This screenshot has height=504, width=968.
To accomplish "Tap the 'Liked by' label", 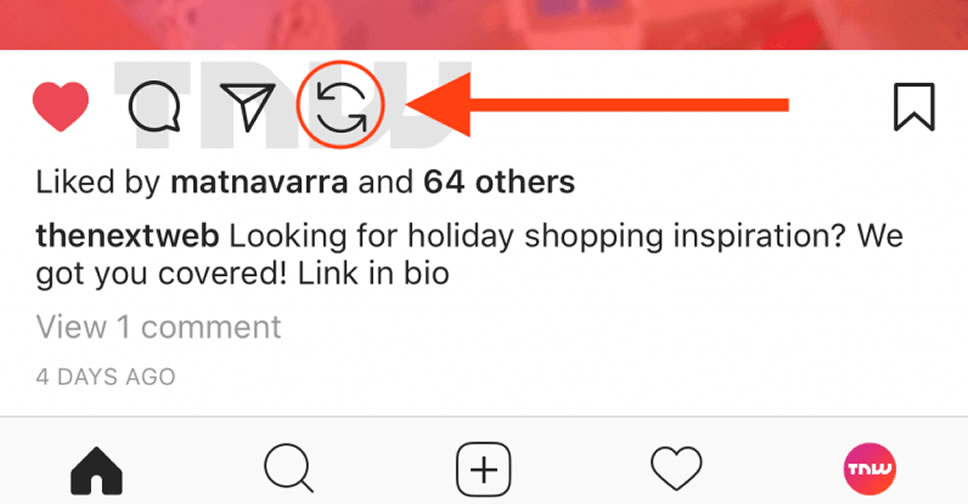I will tap(98, 182).
